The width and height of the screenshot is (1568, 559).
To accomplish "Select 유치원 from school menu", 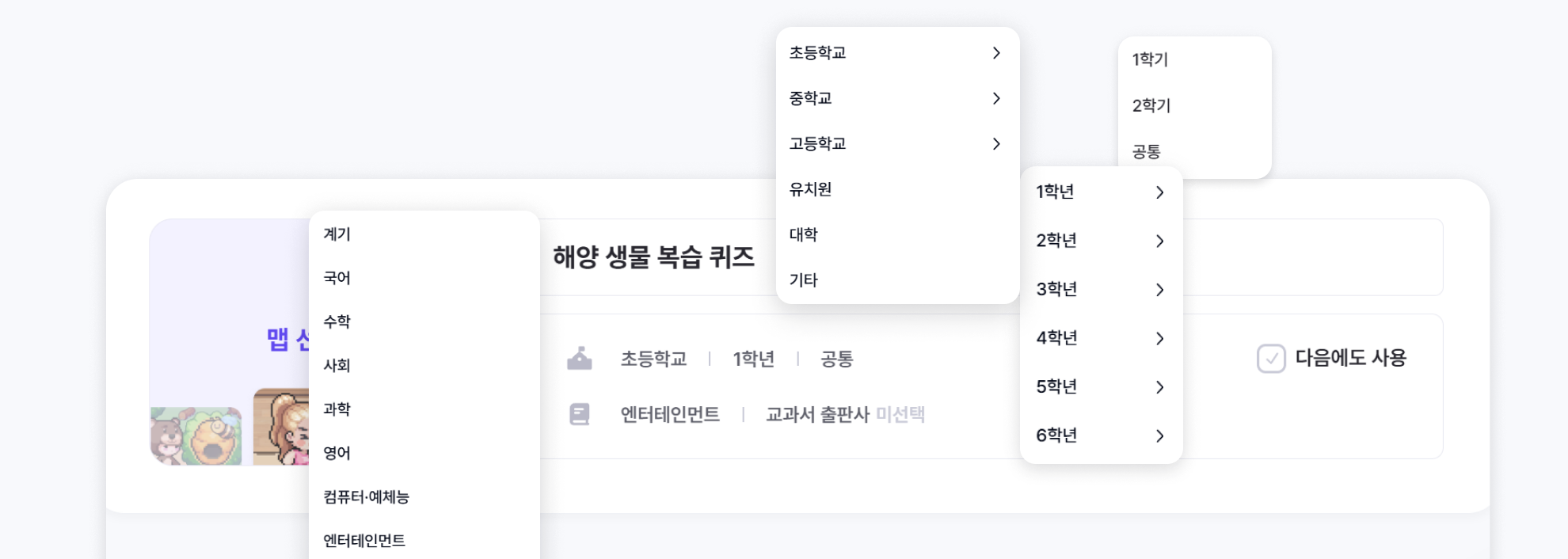I will (x=811, y=189).
